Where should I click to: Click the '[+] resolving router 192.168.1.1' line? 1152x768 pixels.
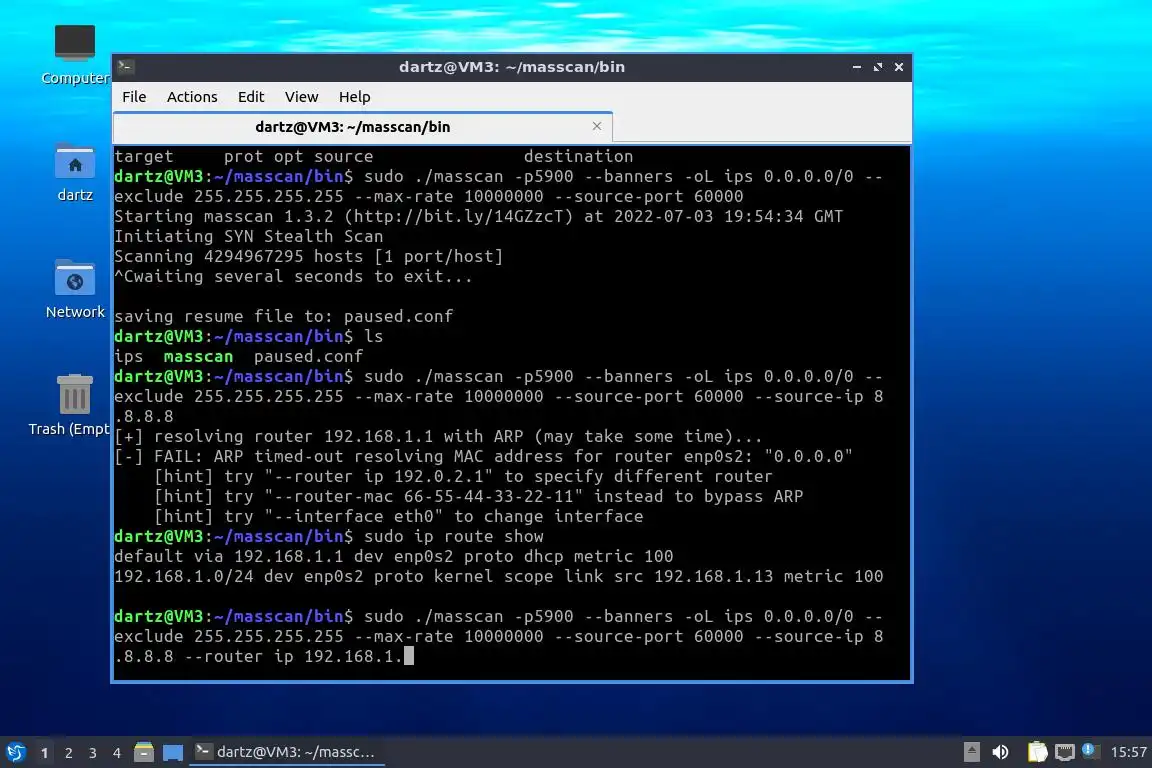click(438, 437)
